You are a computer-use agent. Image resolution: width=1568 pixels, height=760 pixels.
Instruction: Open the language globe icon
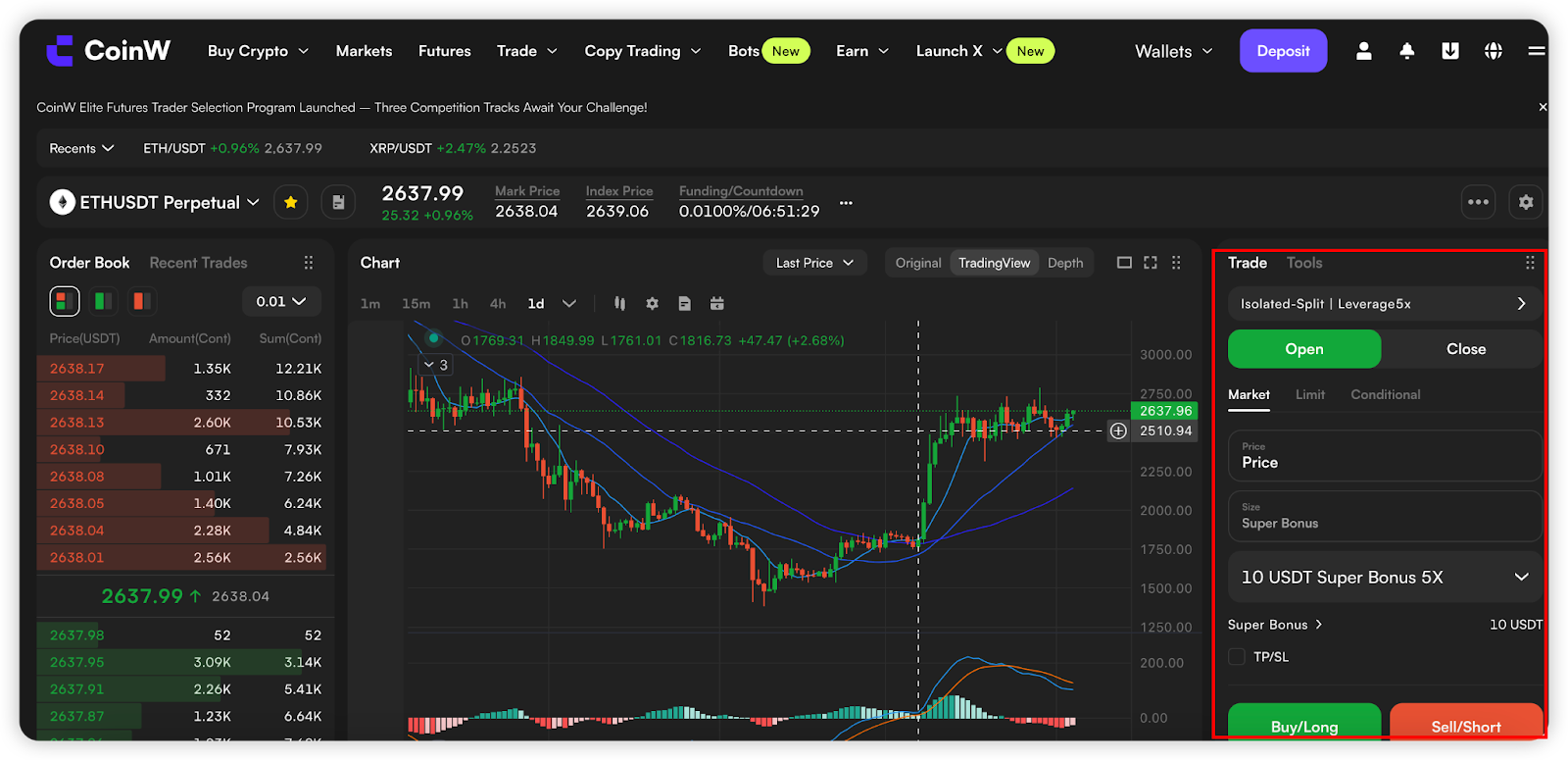click(1494, 51)
